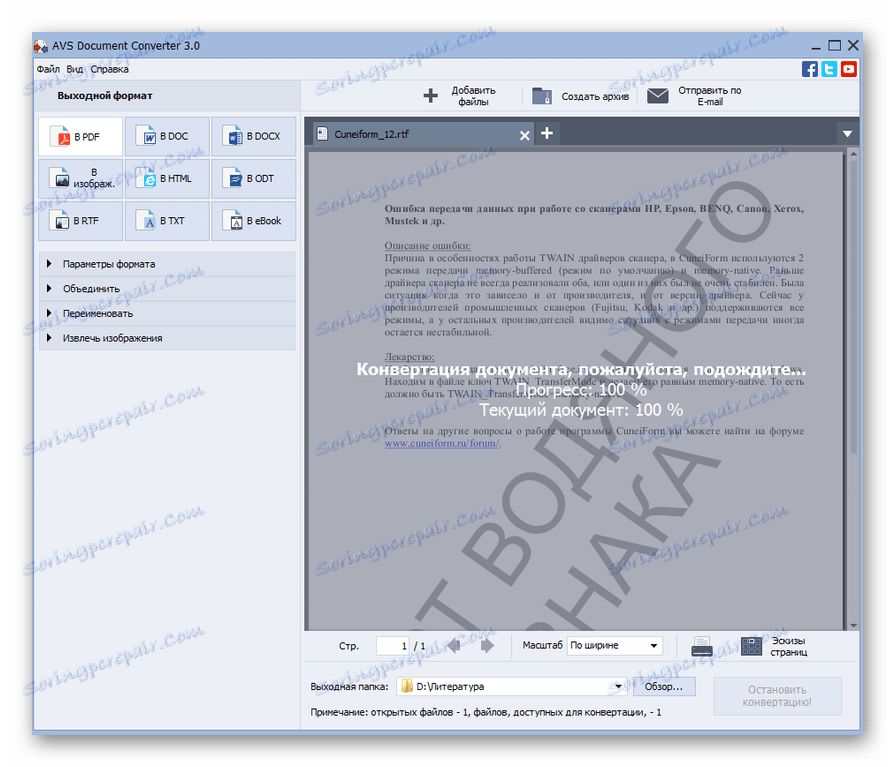The height and width of the screenshot is (767, 895).
Task: Go to next page arrow
Action: click(x=487, y=646)
